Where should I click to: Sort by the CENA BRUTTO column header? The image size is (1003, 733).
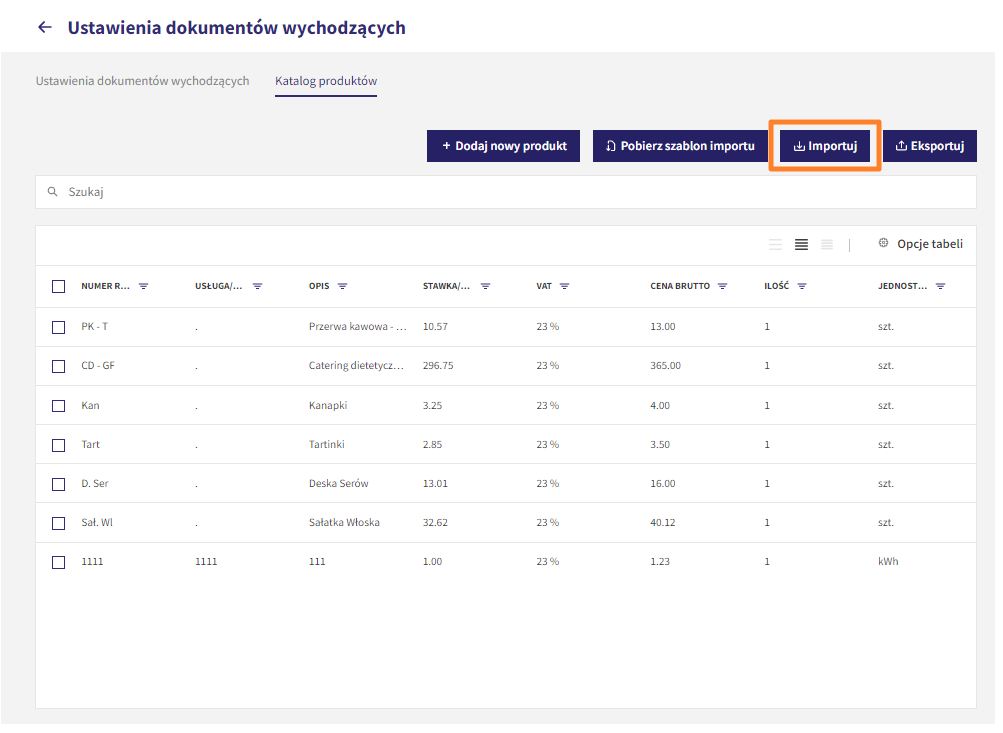[680, 287]
